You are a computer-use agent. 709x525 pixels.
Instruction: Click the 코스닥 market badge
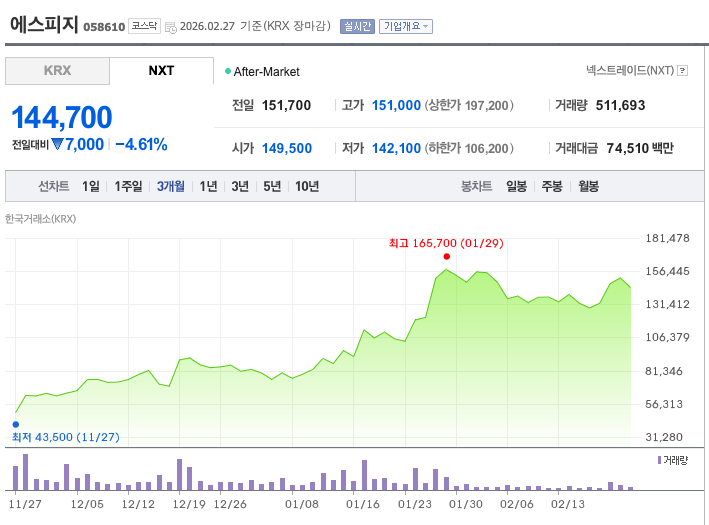(x=144, y=26)
